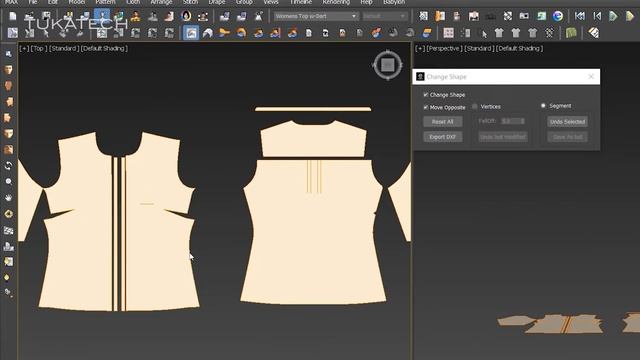Close the Change Shape dialog
This screenshot has height=360, width=640.
coord(591,77)
